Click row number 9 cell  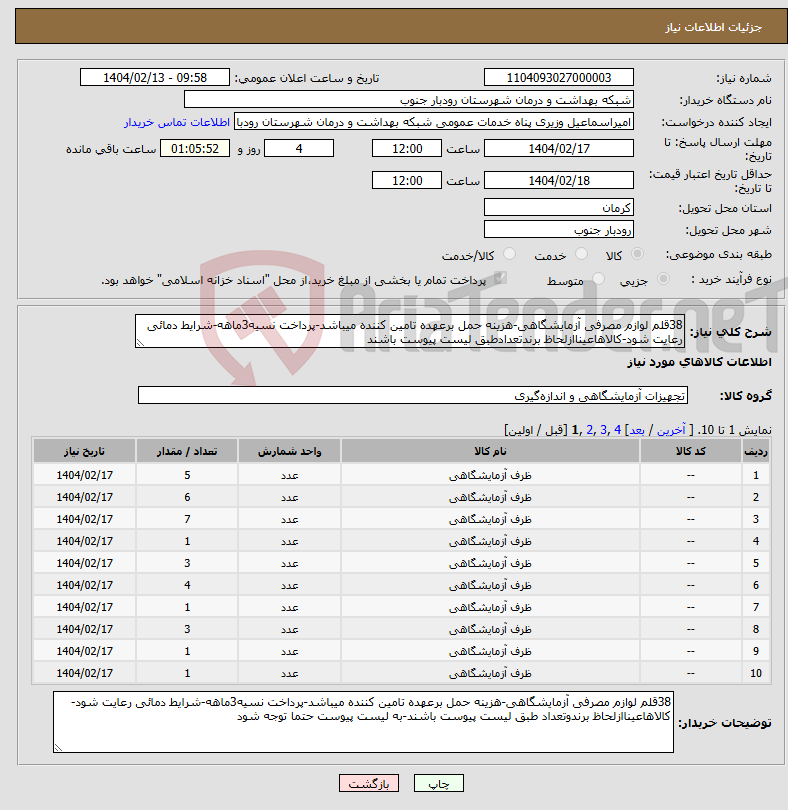pos(755,651)
